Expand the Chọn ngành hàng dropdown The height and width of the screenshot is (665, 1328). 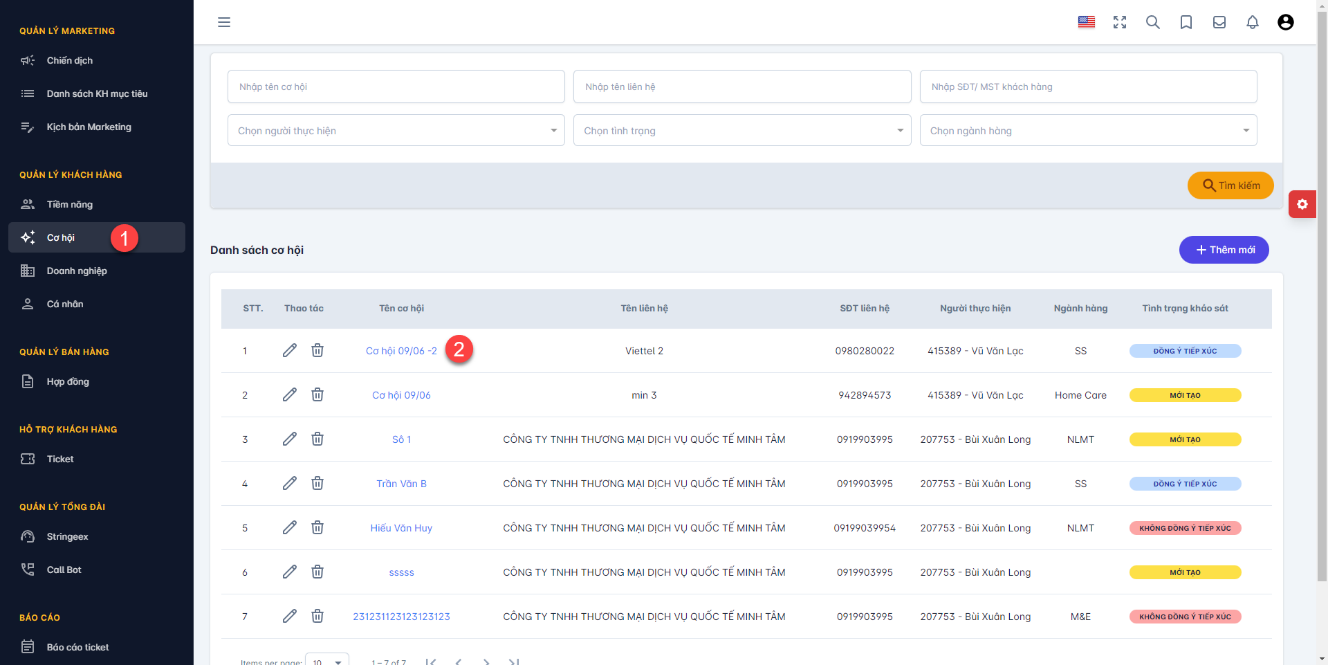point(1088,130)
